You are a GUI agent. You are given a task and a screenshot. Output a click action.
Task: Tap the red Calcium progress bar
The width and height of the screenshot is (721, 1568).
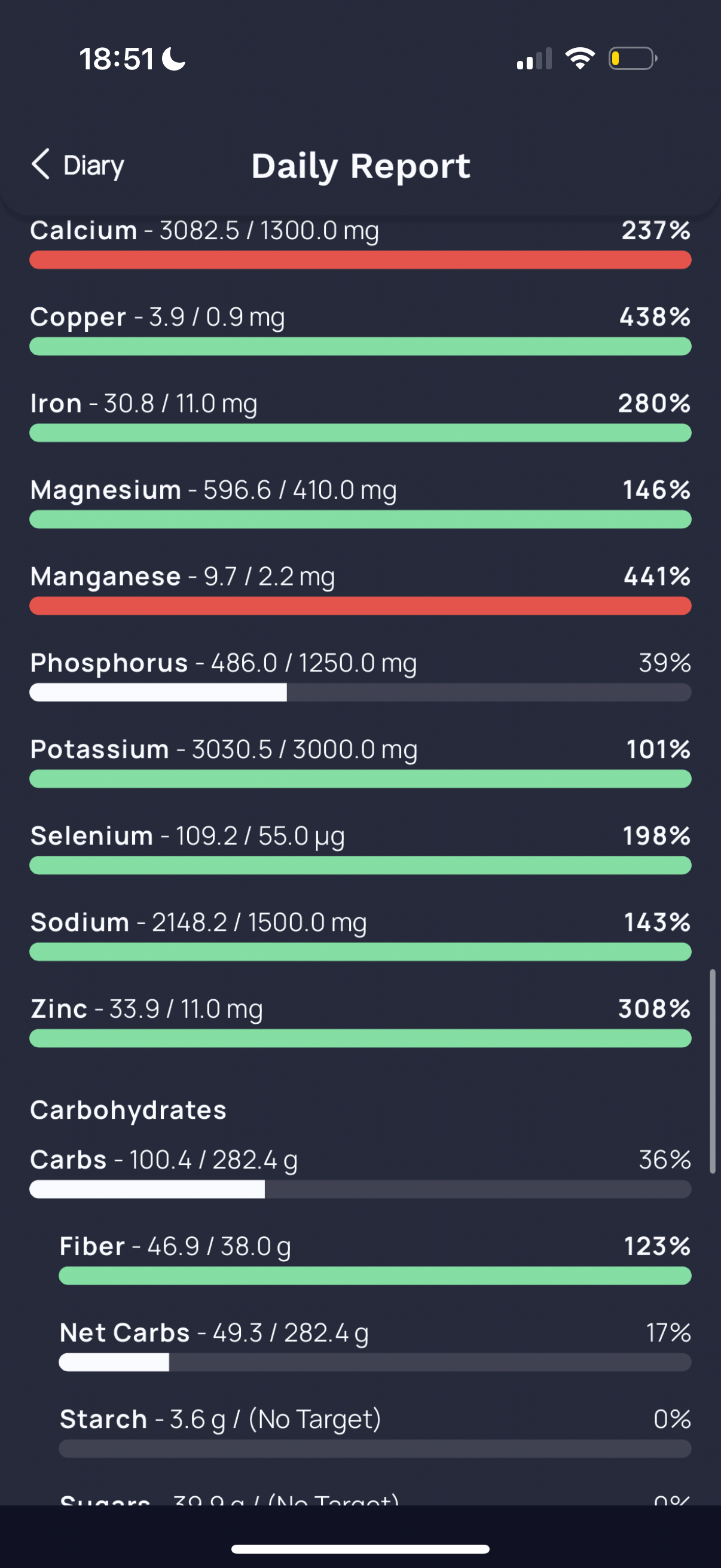pyautogui.click(x=360, y=260)
